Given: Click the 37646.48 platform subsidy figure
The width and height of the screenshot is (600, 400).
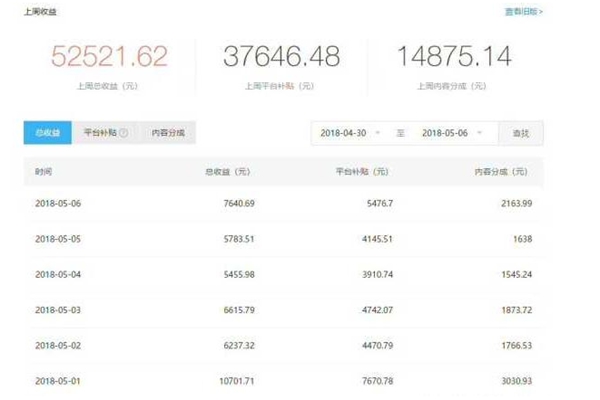Looking at the screenshot, I should tap(282, 56).
